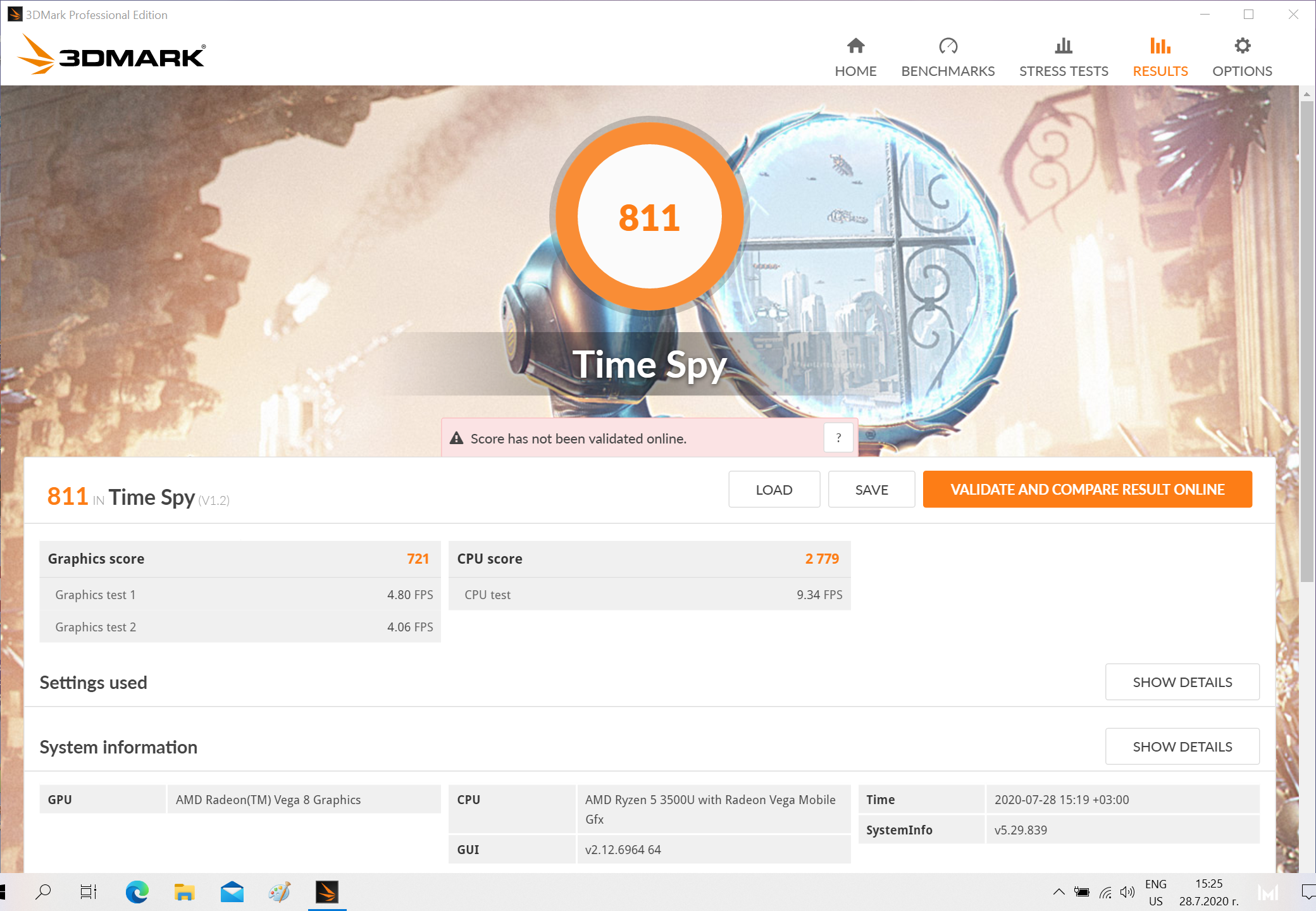Open the HOME tab
Viewport: 1316px width, 911px height.
(855, 58)
